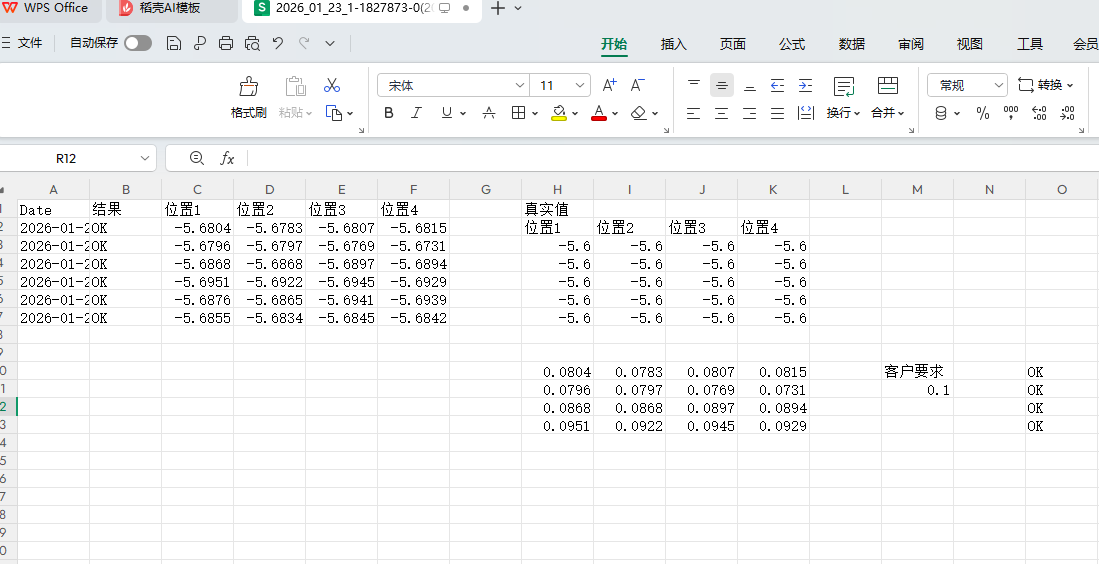Open the font name dropdown 宋体
This screenshot has height=564, width=1099.
click(520, 85)
